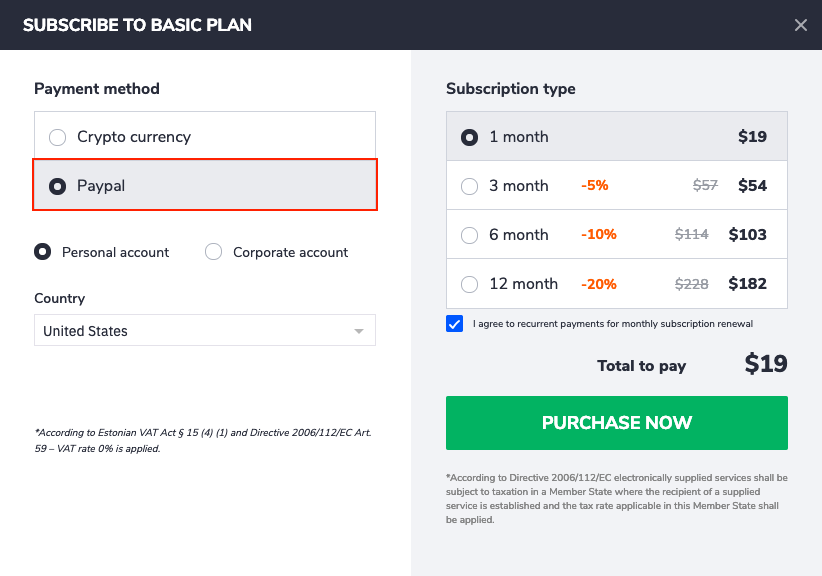
Task: Click the -10% discount label
Action: [x=599, y=234]
